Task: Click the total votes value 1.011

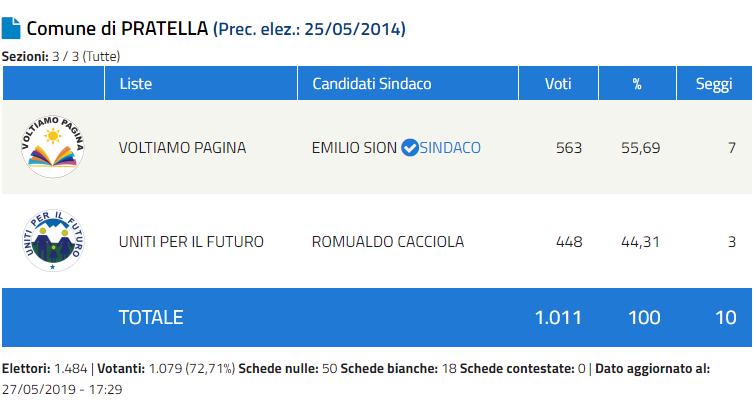Action: point(558,317)
